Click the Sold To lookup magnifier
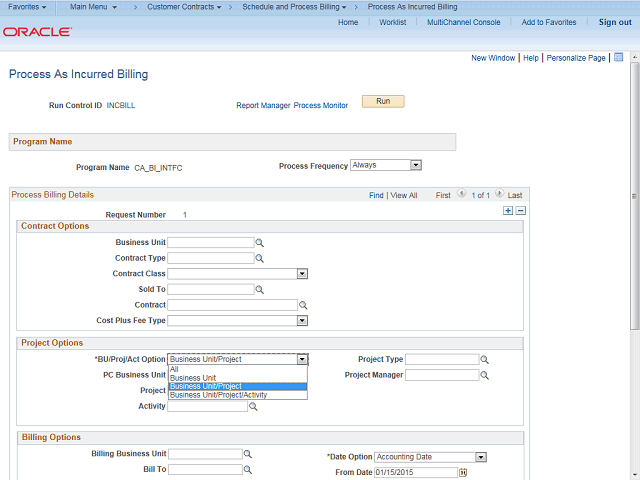Screen dimensions: 640x480 click(x=259, y=290)
